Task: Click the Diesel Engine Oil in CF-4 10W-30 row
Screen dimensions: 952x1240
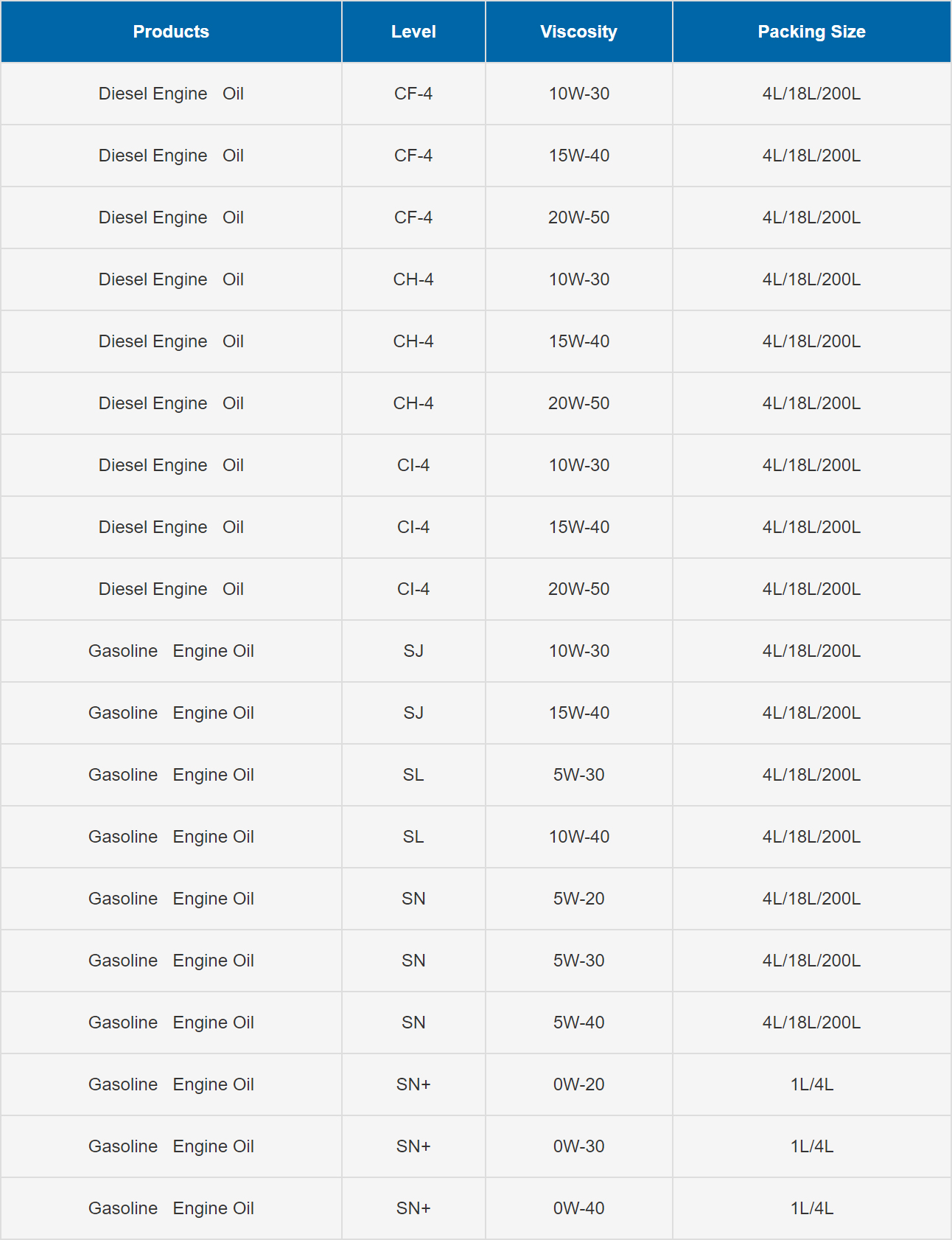Action: pos(171,94)
